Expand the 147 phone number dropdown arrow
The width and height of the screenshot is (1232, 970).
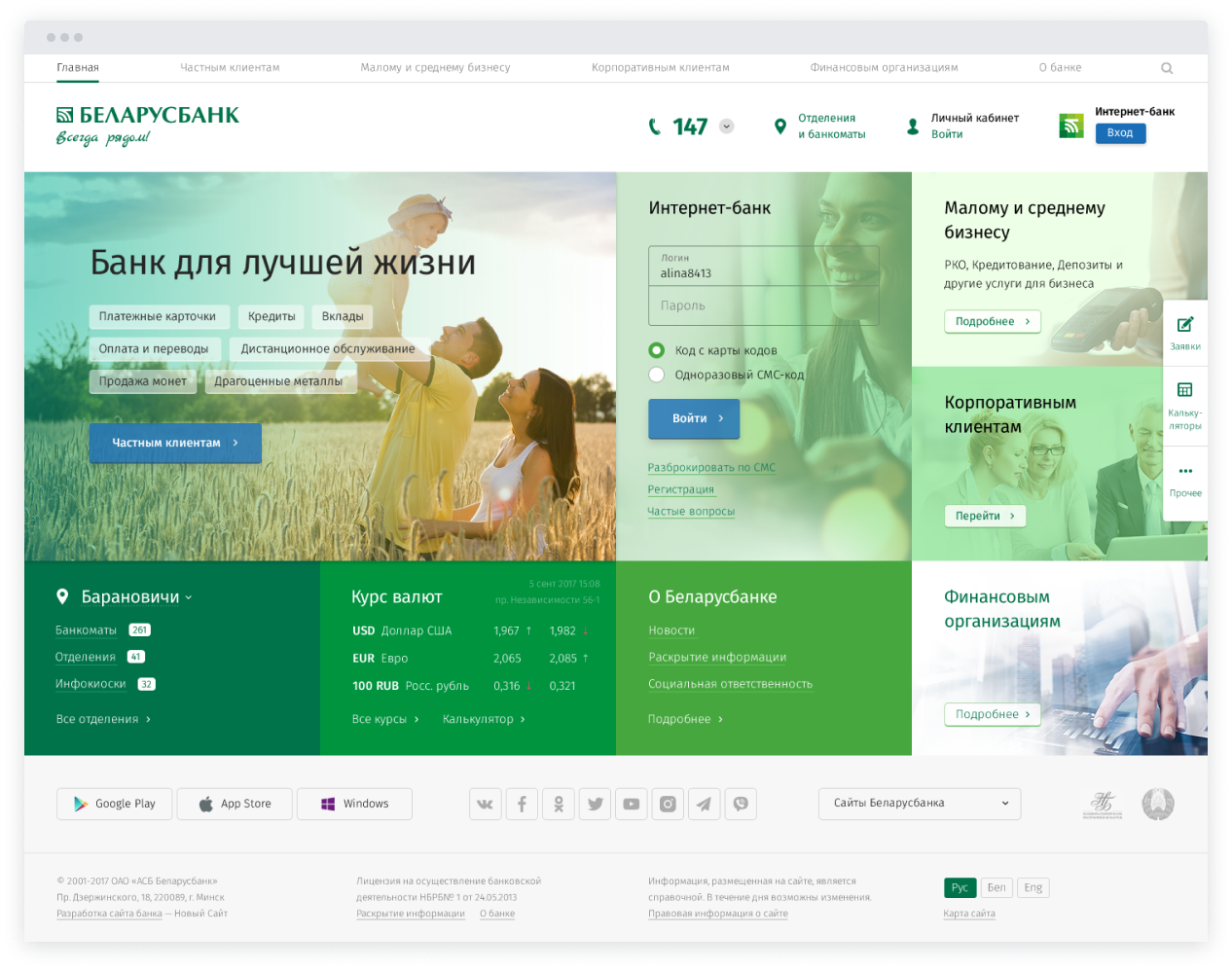tap(727, 126)
